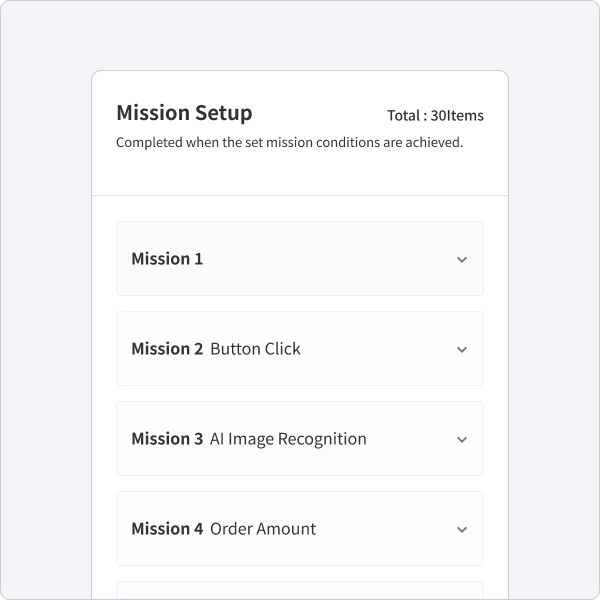Click the chevron icon on Mission 2 row
Screen dimensions: 600x600
(462, 349)
